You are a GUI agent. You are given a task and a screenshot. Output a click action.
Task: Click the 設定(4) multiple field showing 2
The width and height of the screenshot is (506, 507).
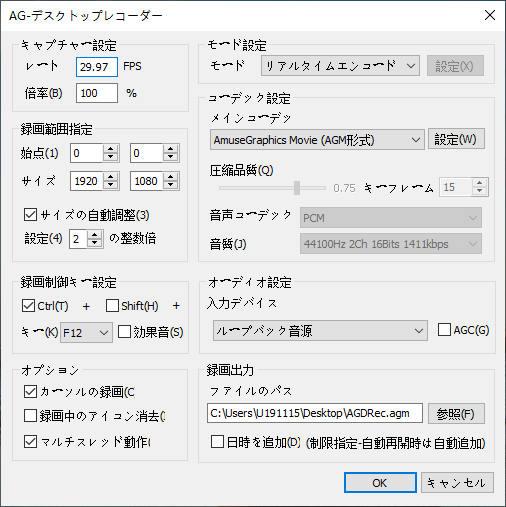pyautogui.click(x=78, y=239)
